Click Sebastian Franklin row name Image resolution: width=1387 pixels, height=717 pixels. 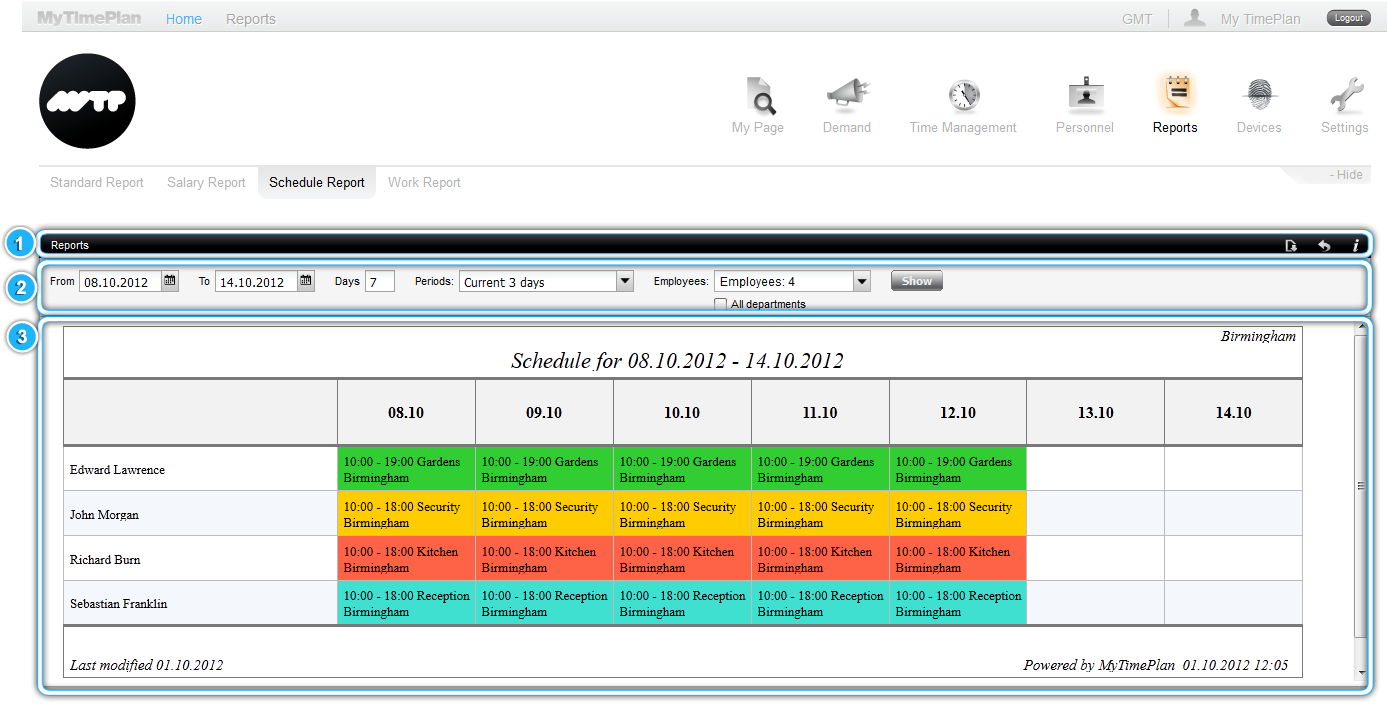[119, 604]
